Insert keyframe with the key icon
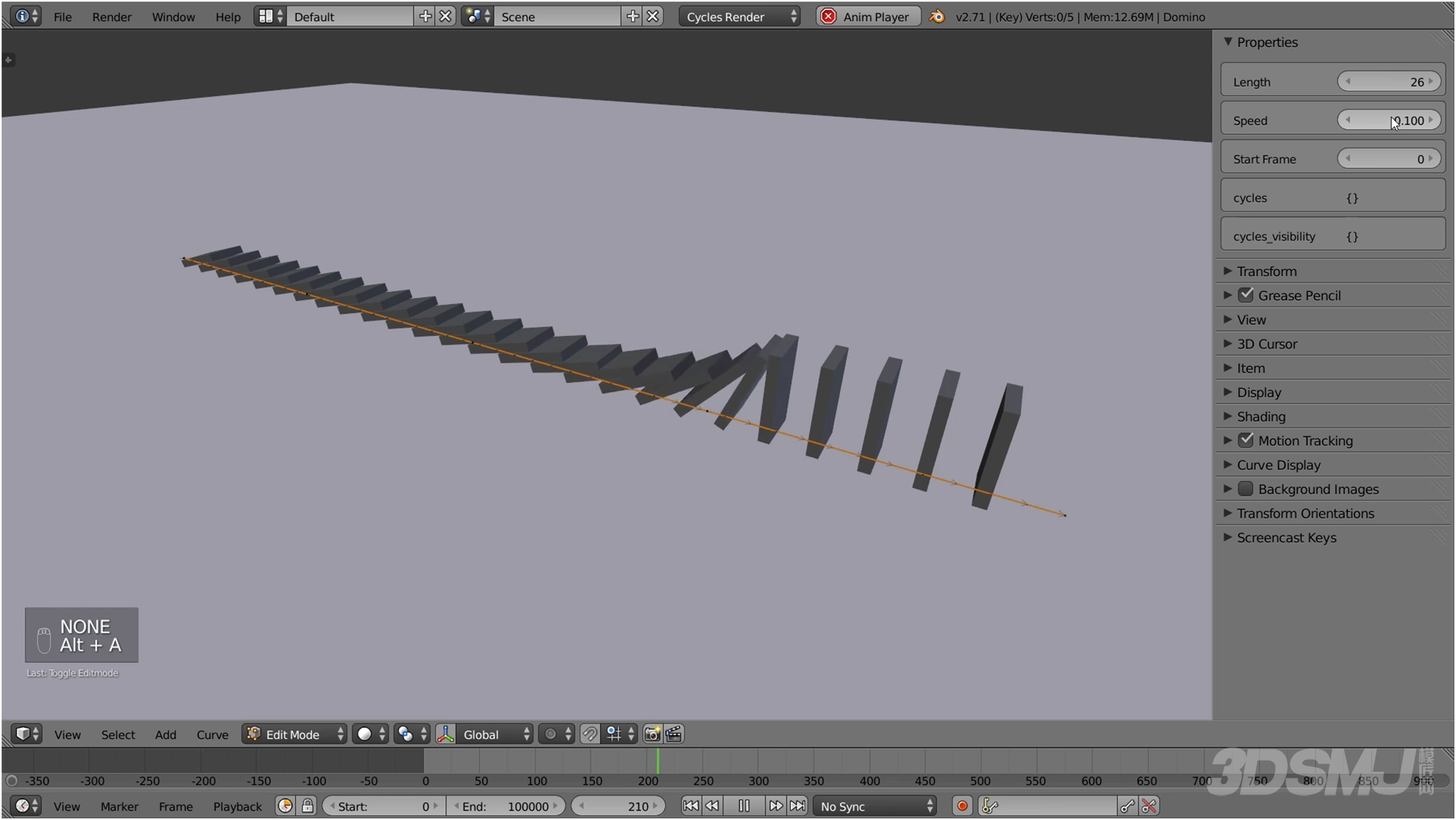The width and height of the screenshot is (1456, 820). (1127, 806)
